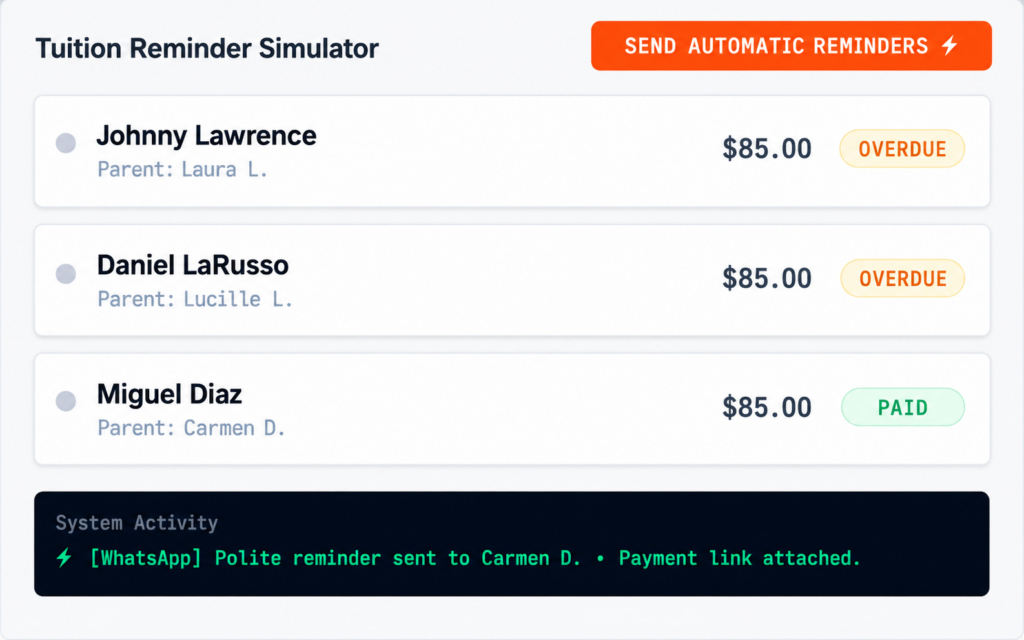This screenshot has width=1024, height=640.
Task: Click Johnny Lawrence's $85.00 amount
Action: pos(767,149)
